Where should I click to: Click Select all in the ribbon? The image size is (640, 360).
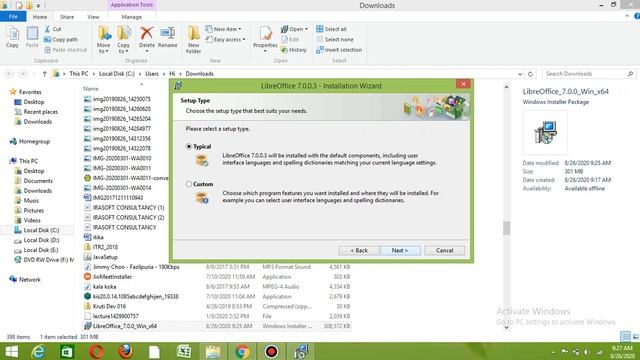pyautogui.click(x=331, y=29)
